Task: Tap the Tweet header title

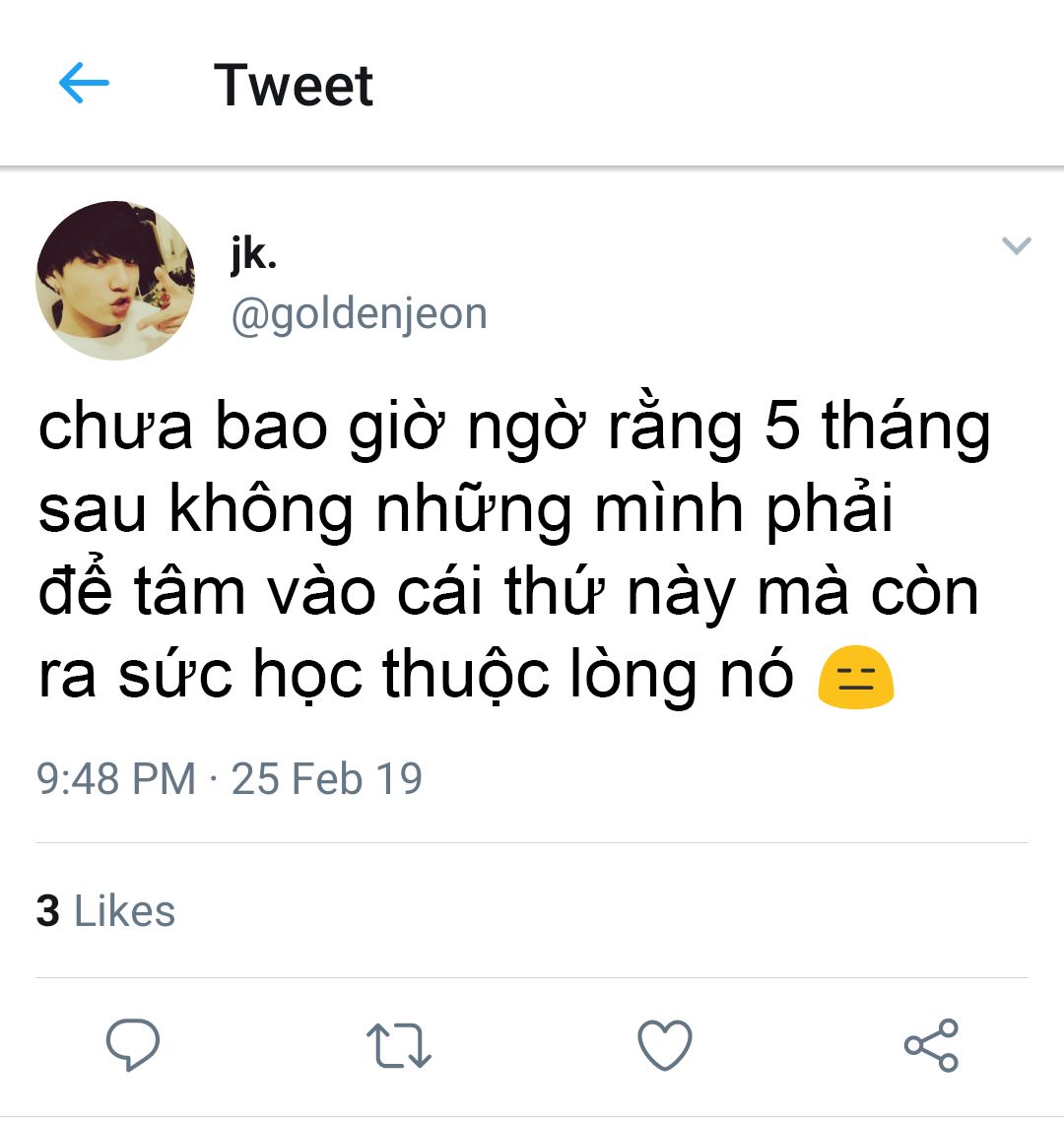Action: point(294,86)
